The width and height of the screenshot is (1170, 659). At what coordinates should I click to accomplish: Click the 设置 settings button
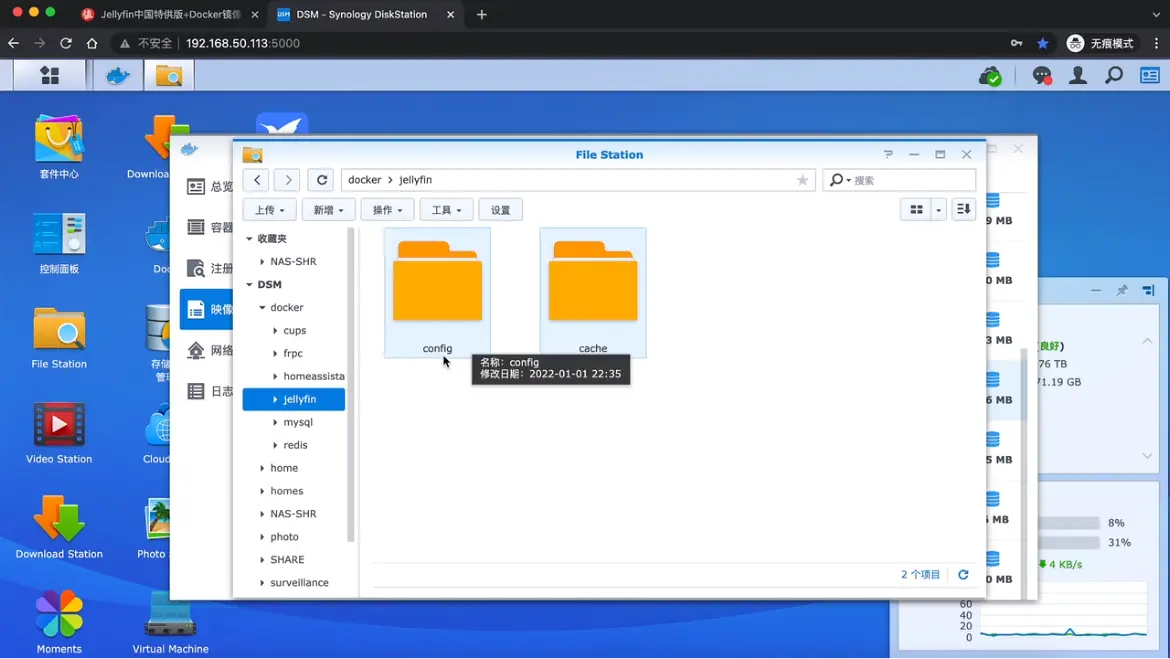[x=501, y=210]
